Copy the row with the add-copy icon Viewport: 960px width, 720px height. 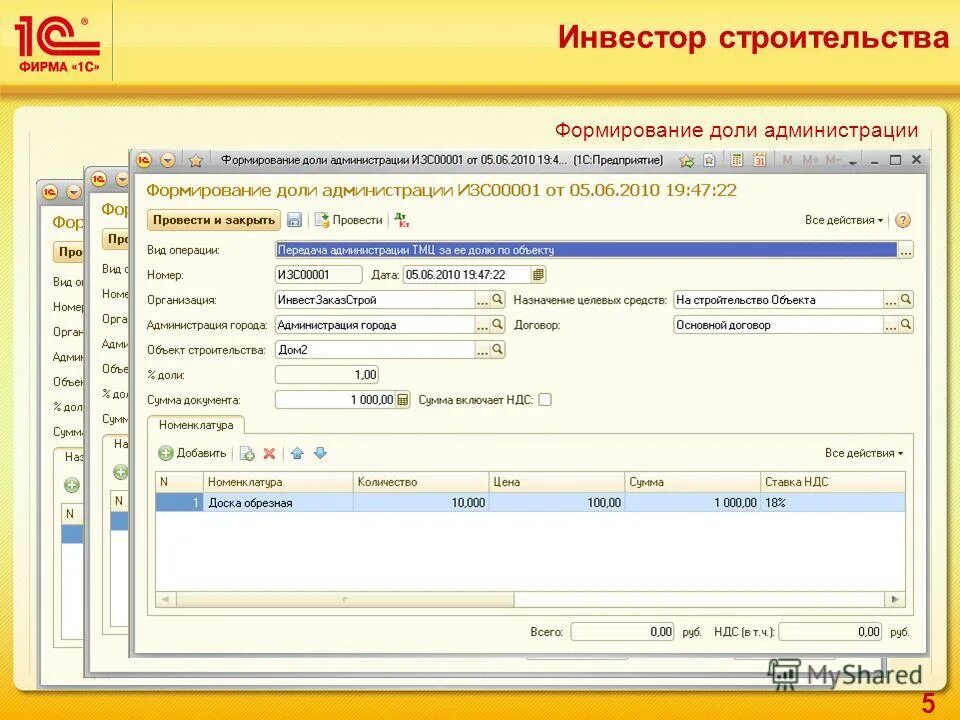247,453
